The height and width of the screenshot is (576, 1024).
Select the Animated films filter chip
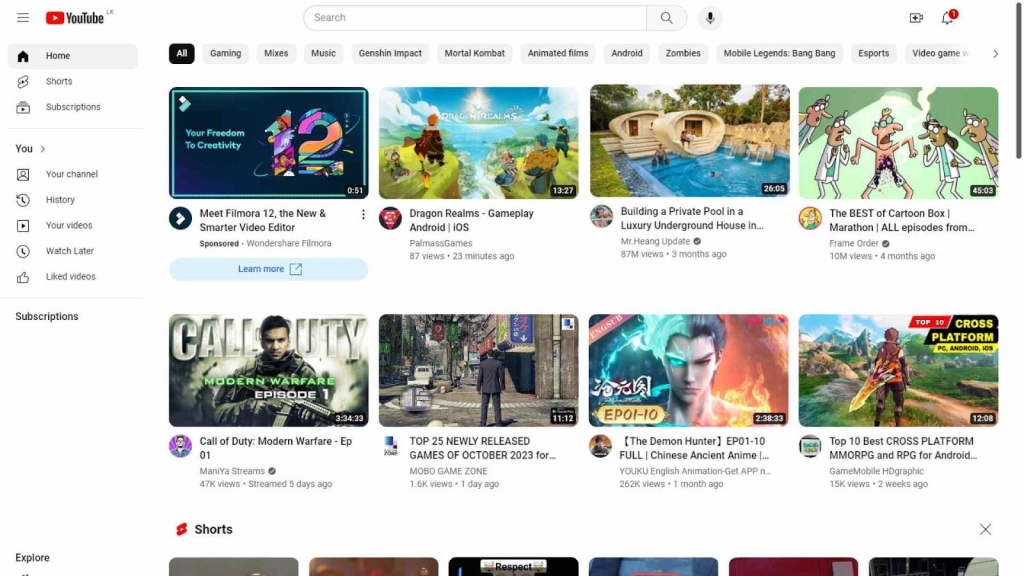(x=558, y=54)
